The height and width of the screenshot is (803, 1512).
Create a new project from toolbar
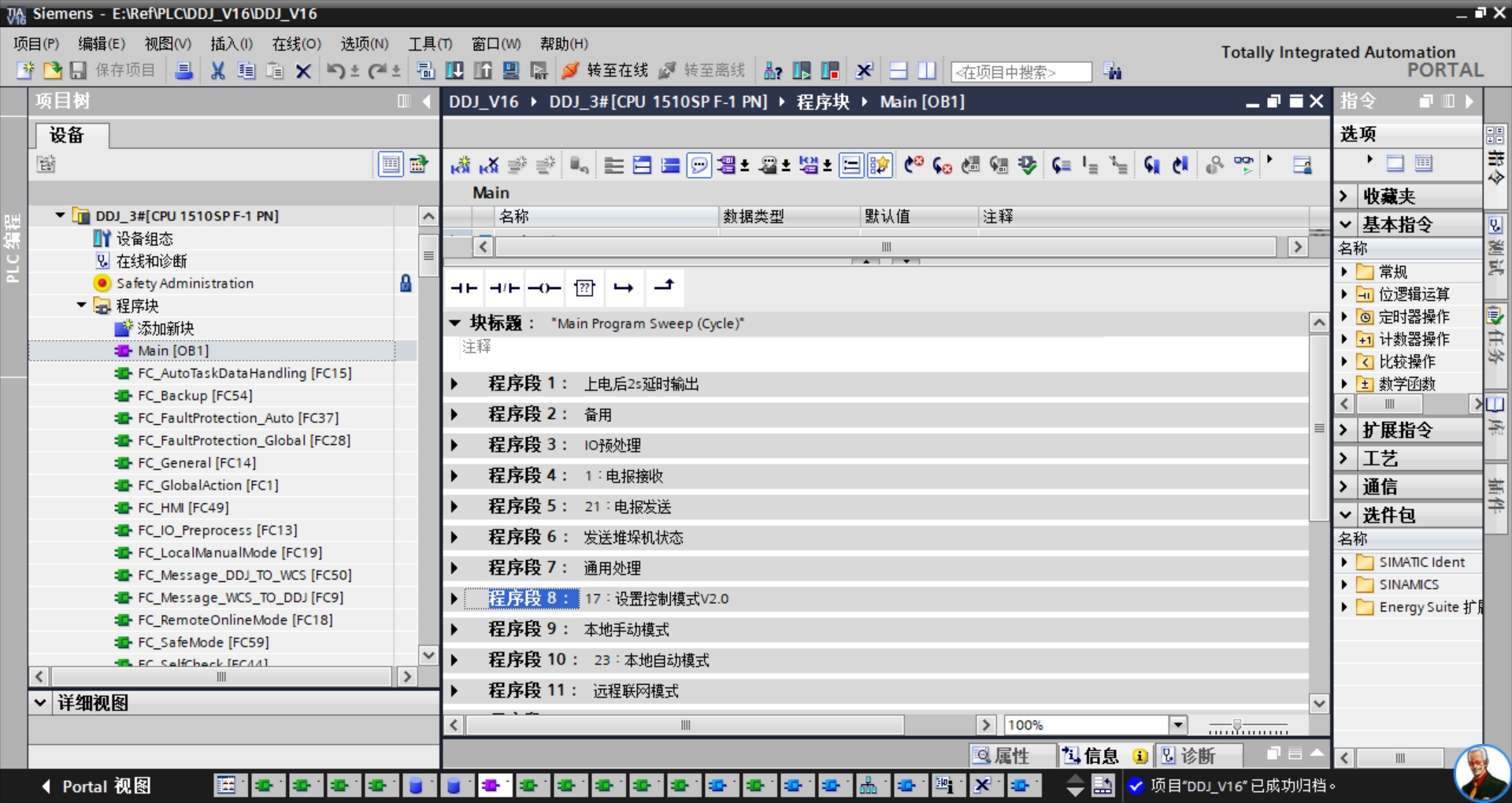[x=25, y=71]
